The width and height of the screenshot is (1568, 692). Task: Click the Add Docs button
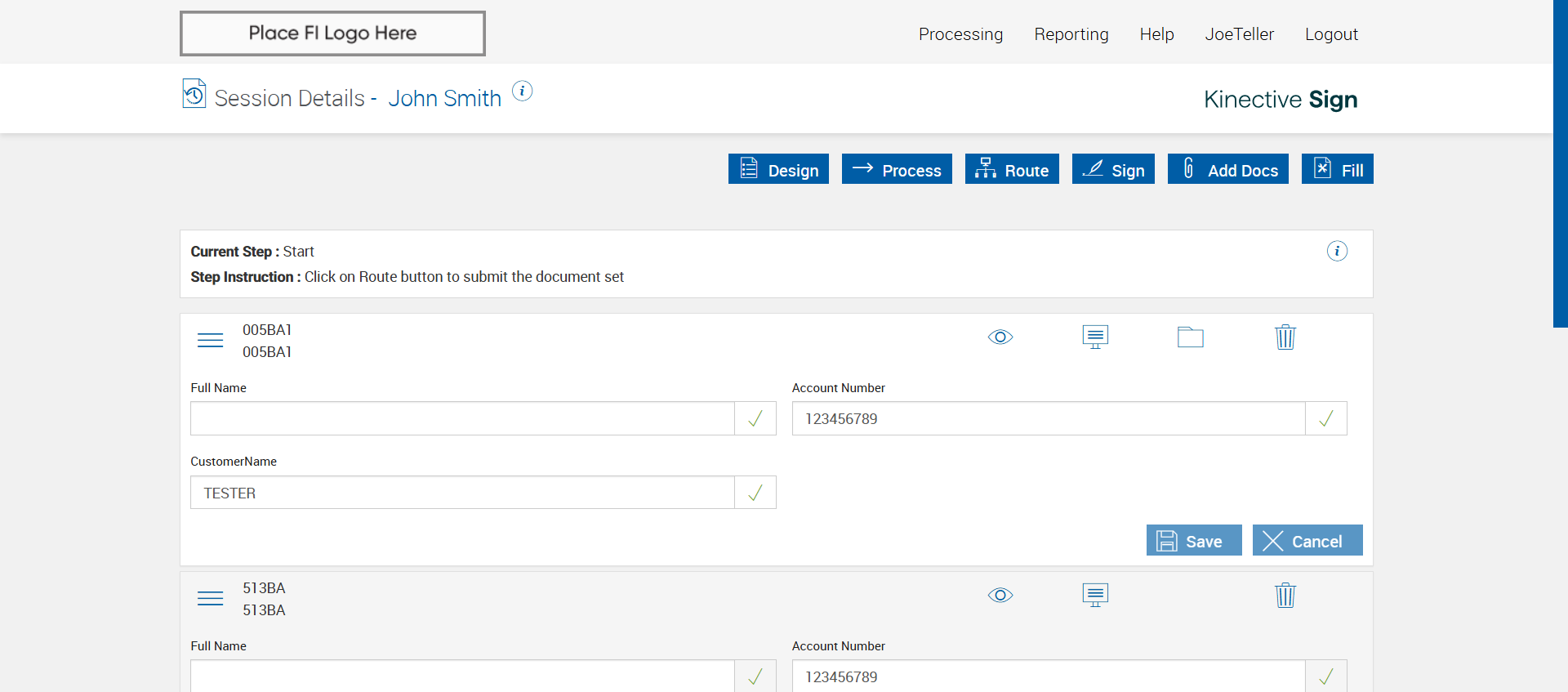tap(1227, 169)
